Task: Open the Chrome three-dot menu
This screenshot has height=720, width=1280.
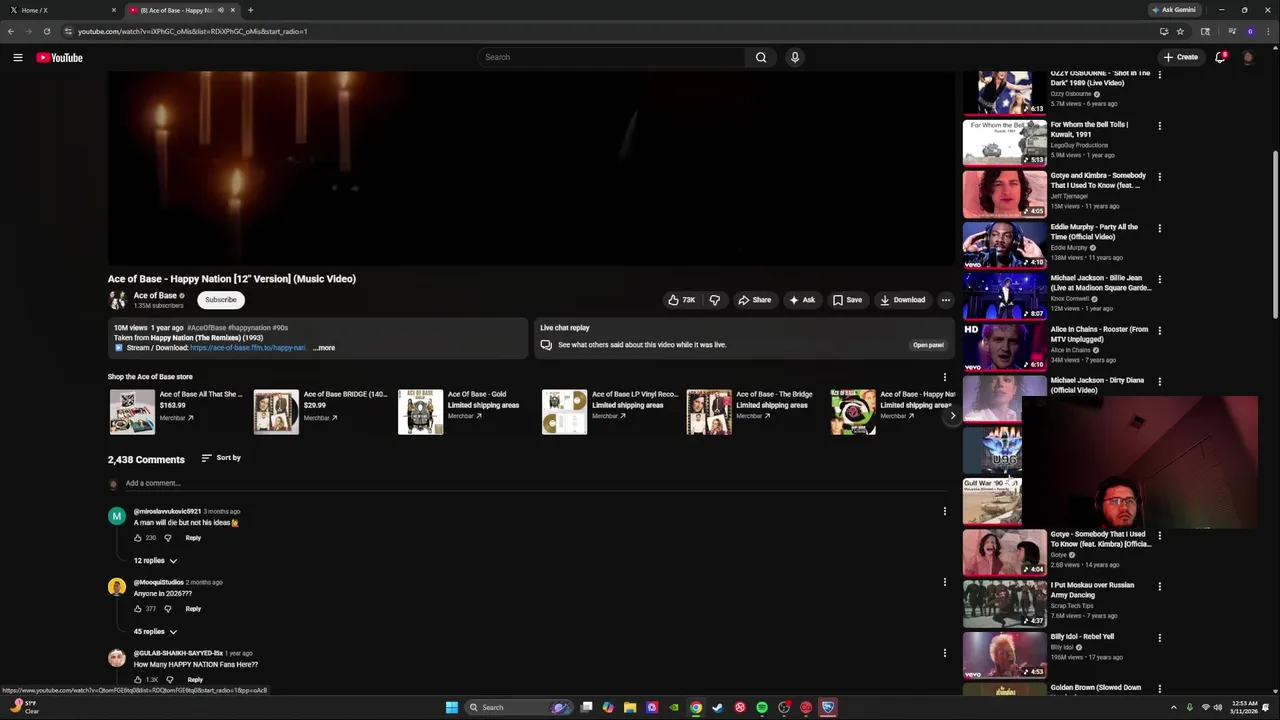Action: pos(1269,31)
